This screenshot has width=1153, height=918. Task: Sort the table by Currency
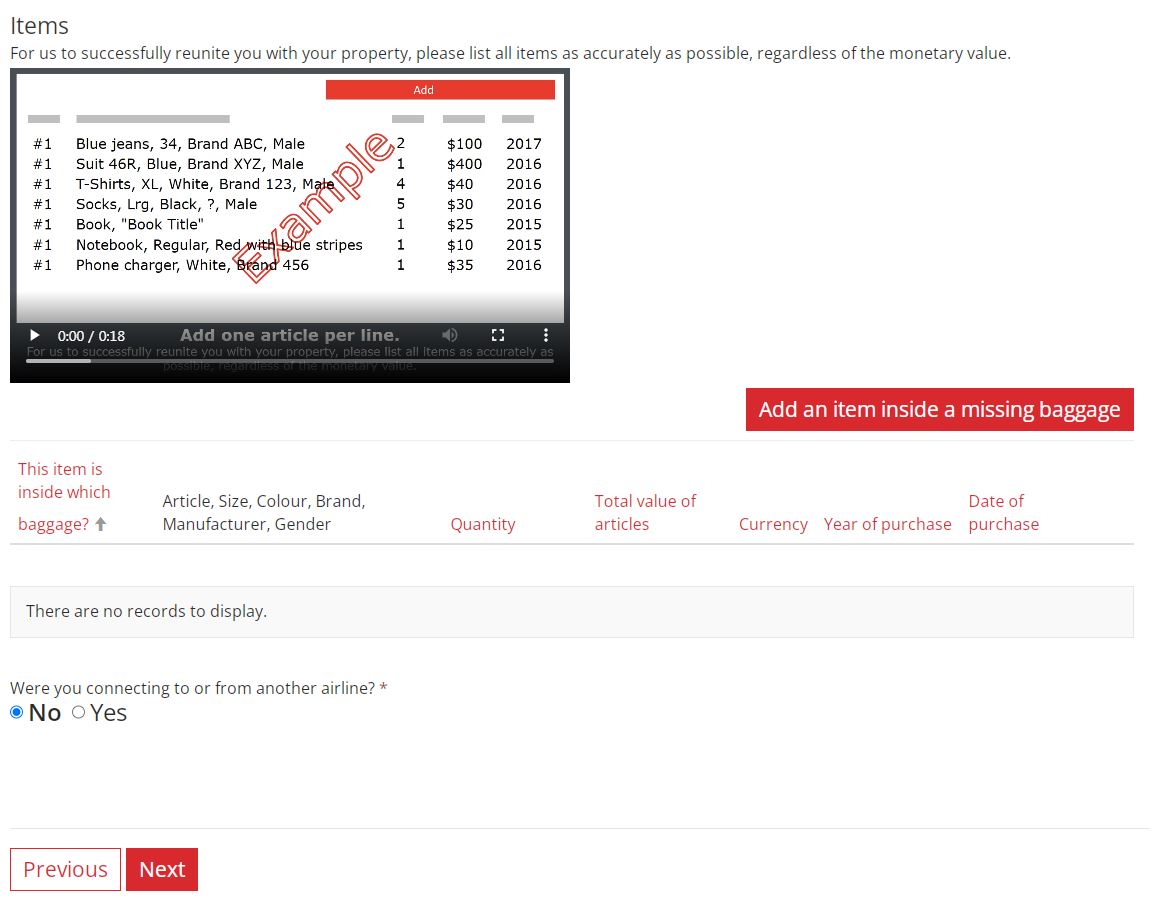pyautogui.click(x=773, y=524)
